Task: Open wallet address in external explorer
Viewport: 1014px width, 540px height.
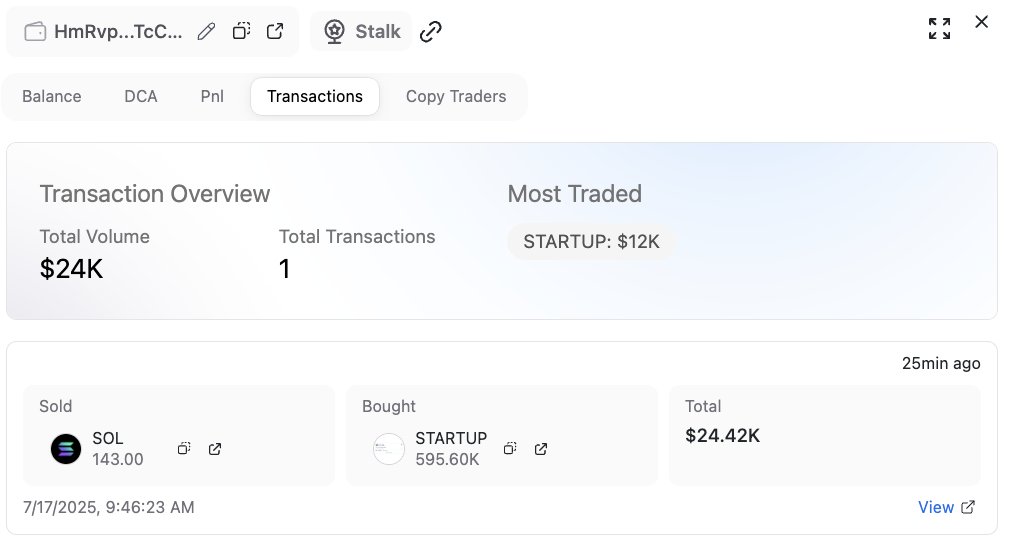Action: point(275,31)
